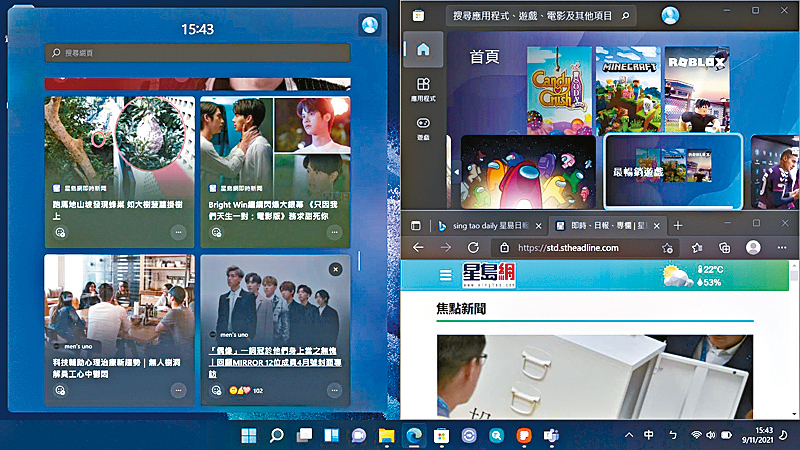
Task: React to MIRROR news card
Action: point(216,390)
